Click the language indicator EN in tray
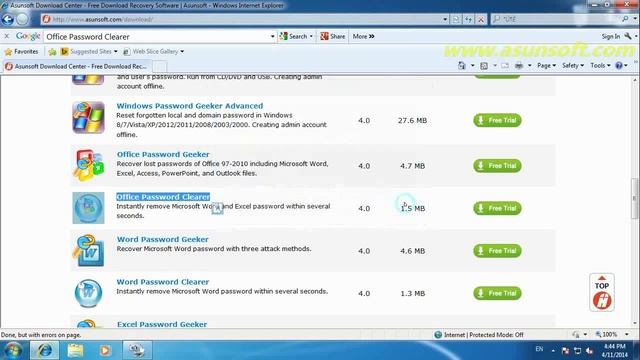Screen dimensions: 640x360 (539, 349)
